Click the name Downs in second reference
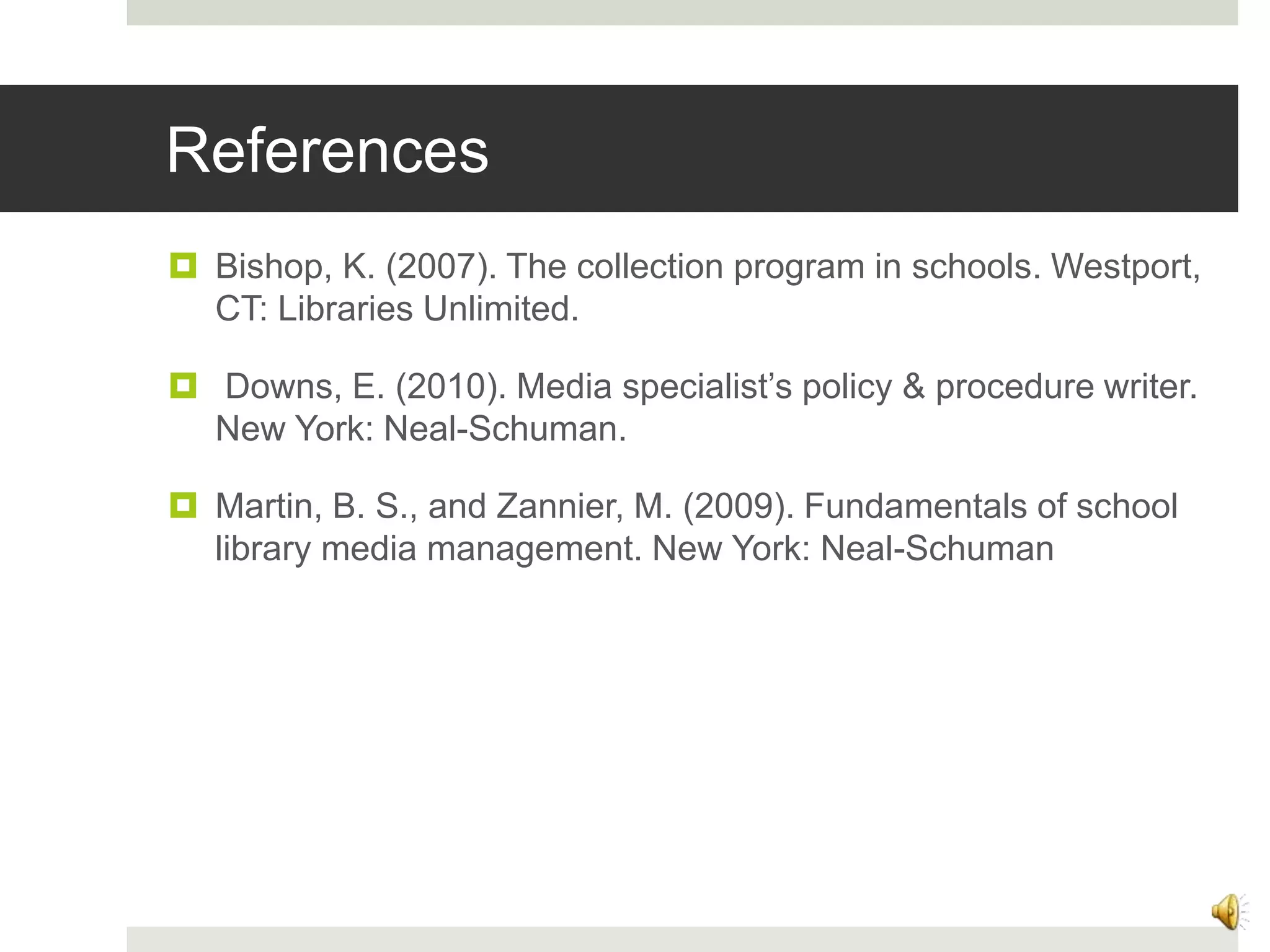The height and width of the screenshot is (952, 1270). click(x=282, y=387)
